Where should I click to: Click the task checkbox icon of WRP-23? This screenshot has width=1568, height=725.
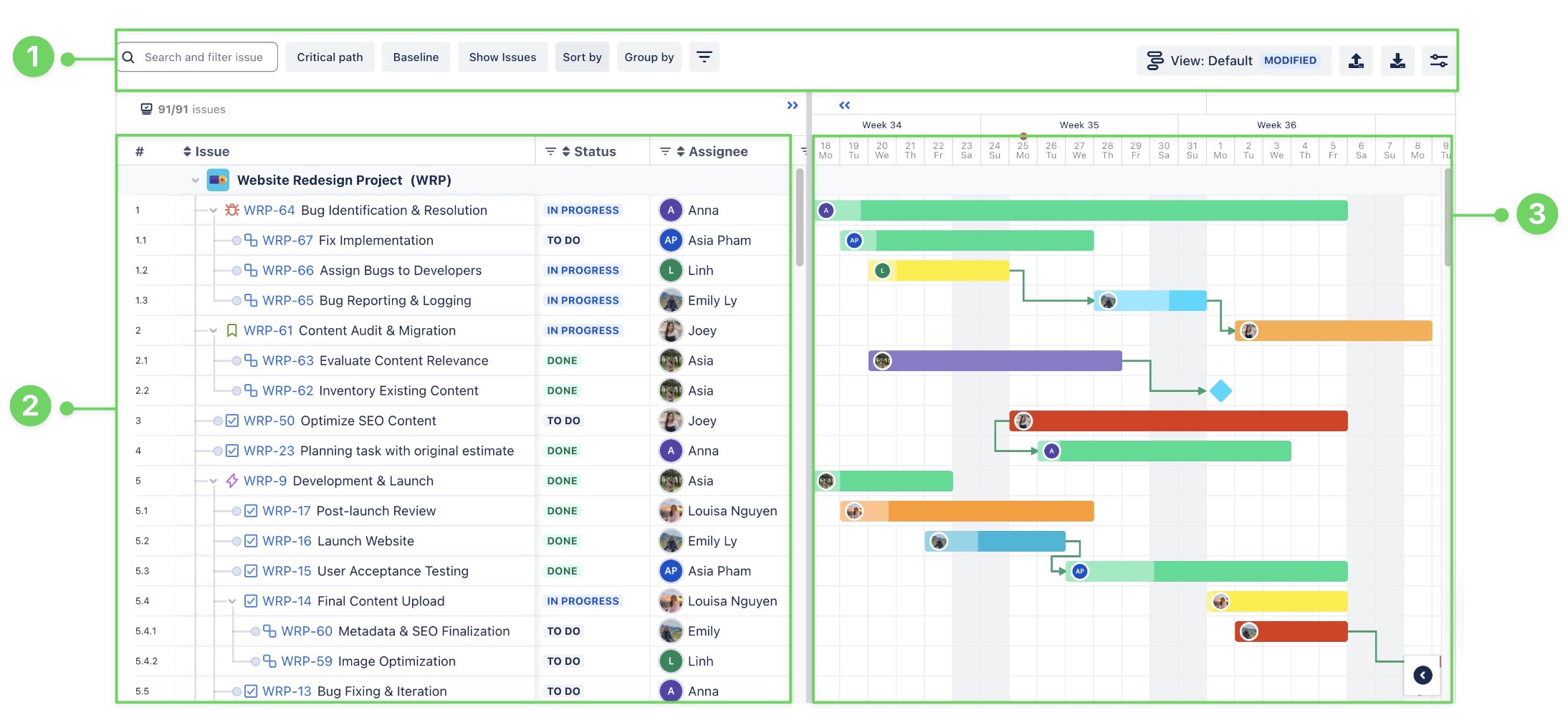tap(231, 451)
